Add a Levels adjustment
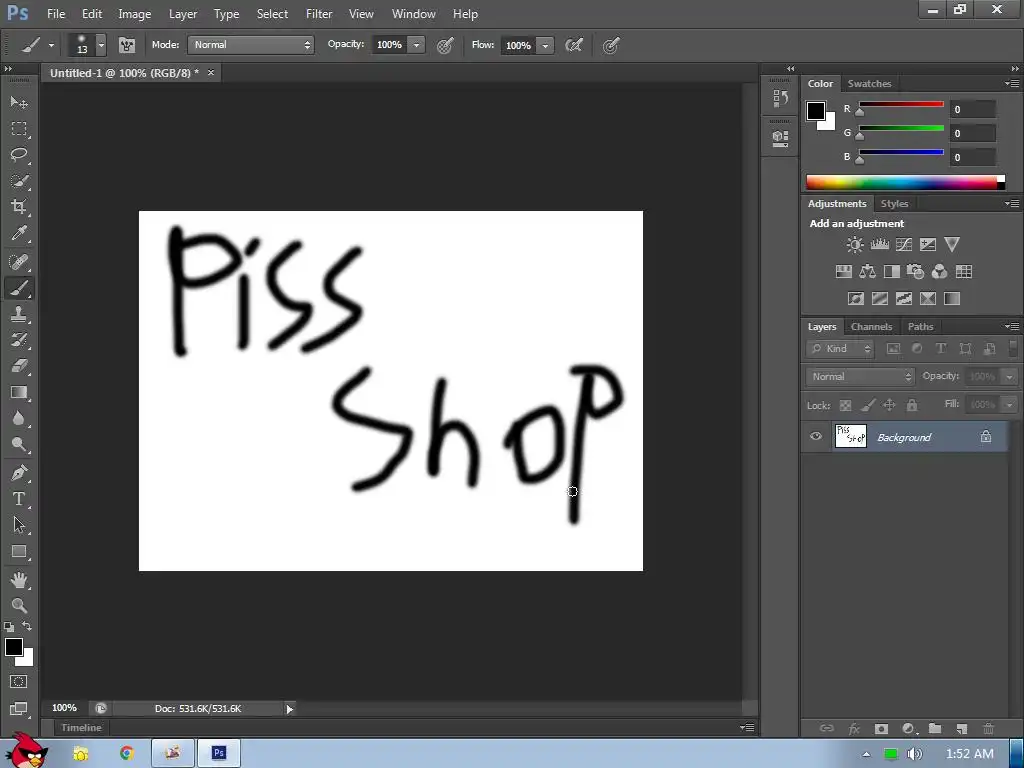Viewport: 1024px width, 768px height. [880, 245]
